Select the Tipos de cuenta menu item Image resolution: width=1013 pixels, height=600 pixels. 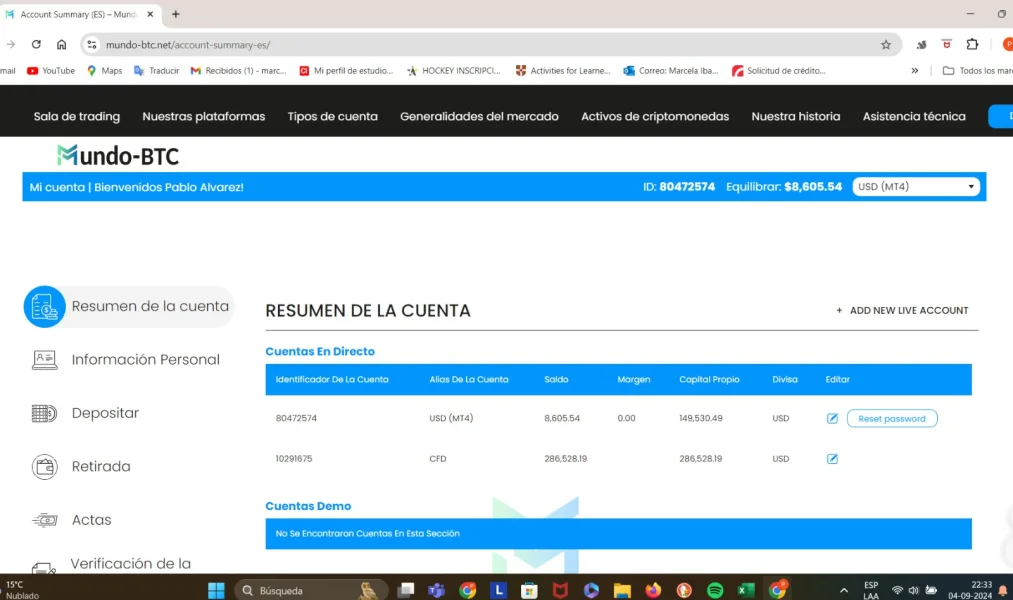332,116
